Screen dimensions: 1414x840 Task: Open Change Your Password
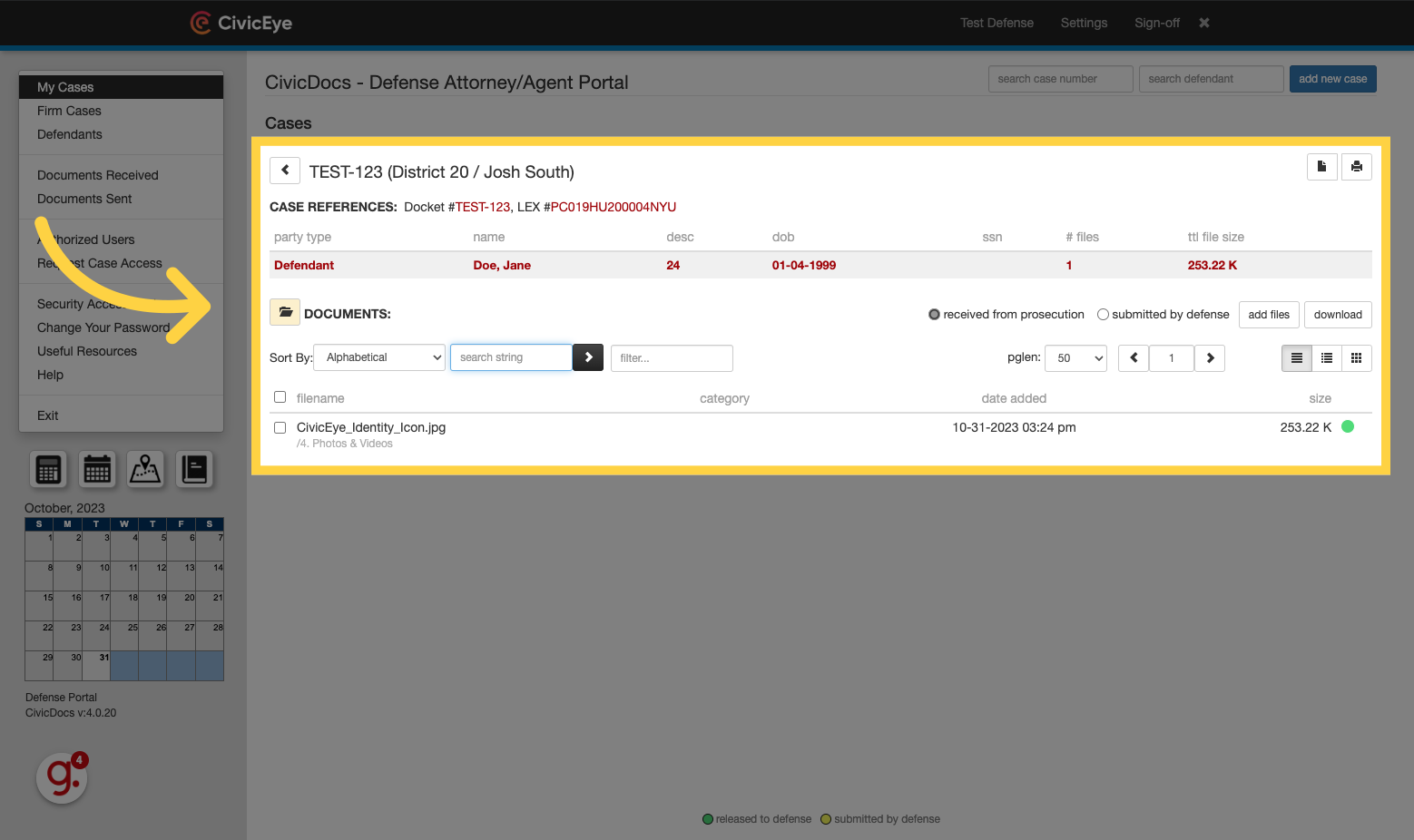tap(103, 327)
